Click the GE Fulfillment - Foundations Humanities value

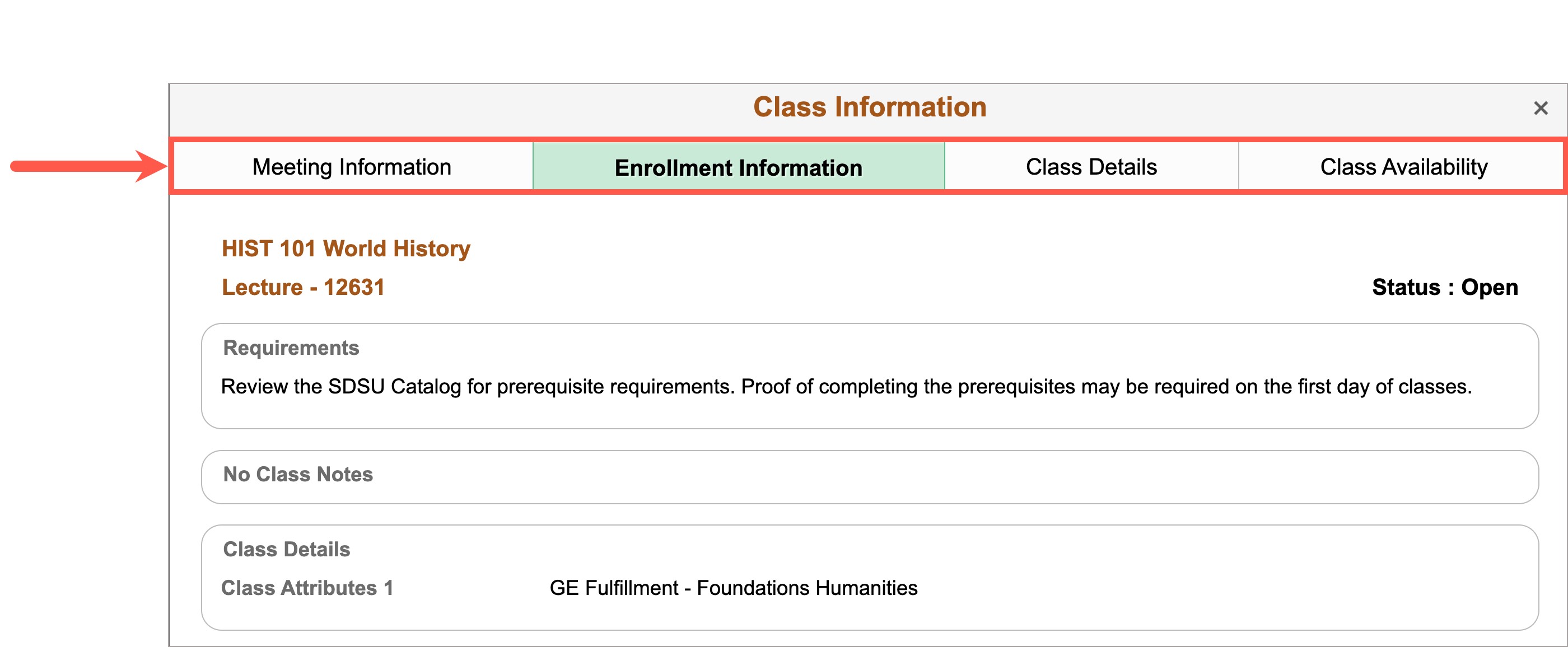734,588
